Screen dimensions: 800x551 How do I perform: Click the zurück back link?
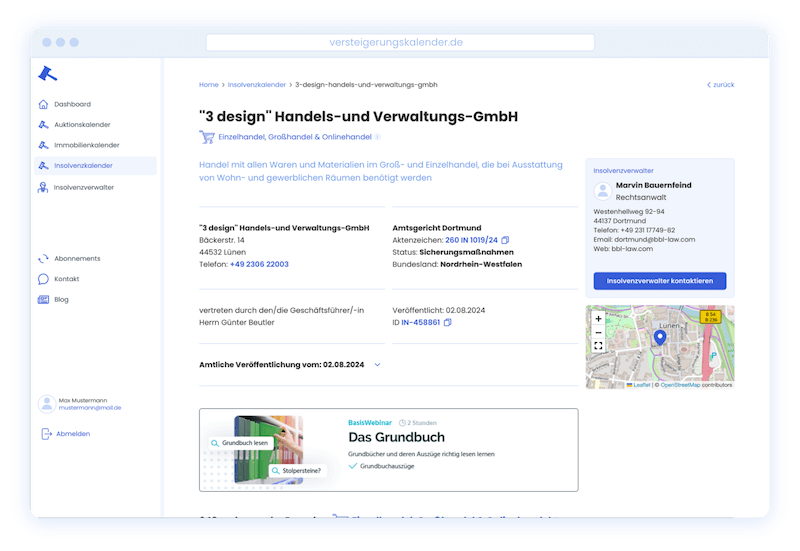click(x=720, y=85)
